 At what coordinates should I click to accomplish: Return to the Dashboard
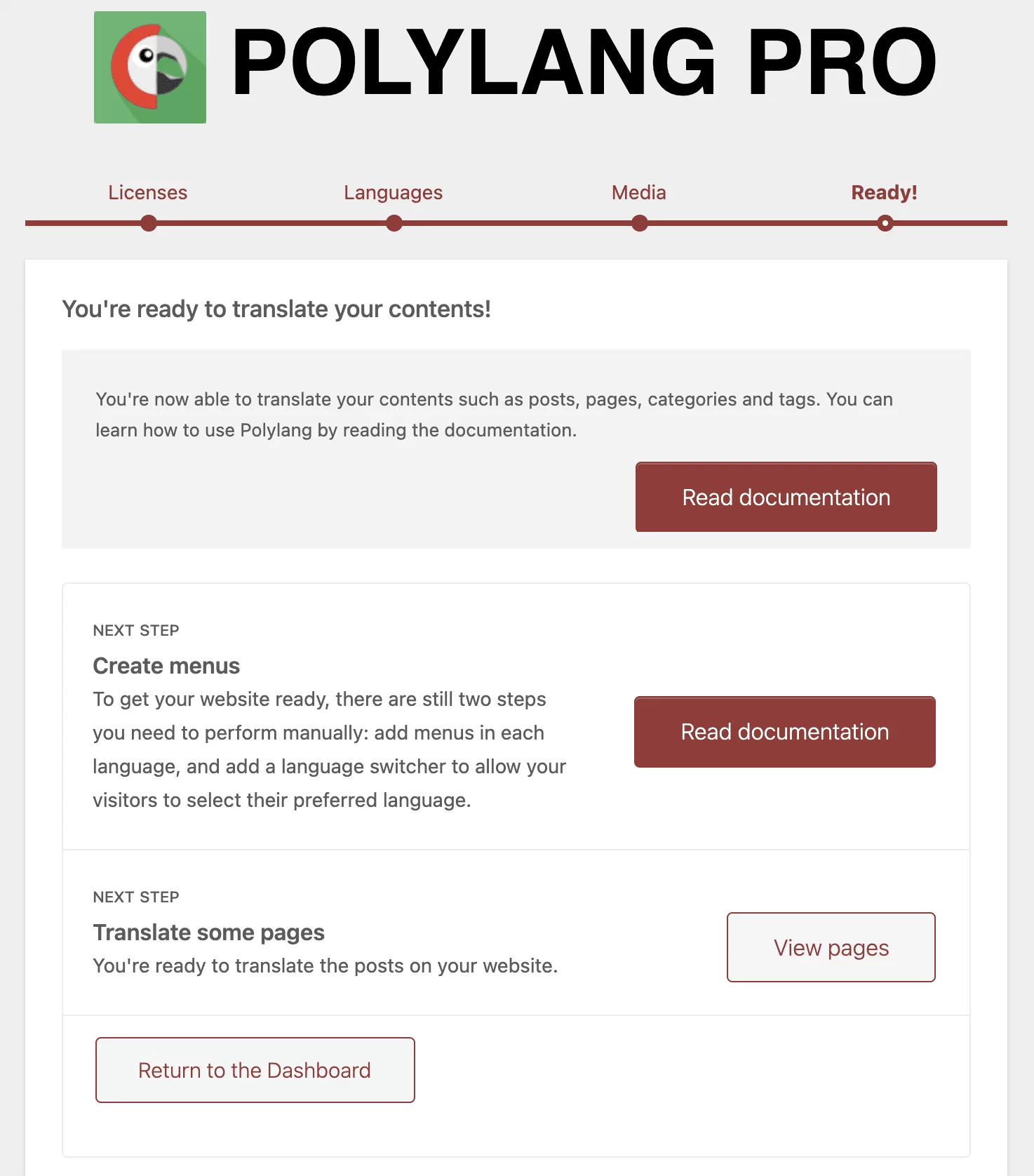255,1070
